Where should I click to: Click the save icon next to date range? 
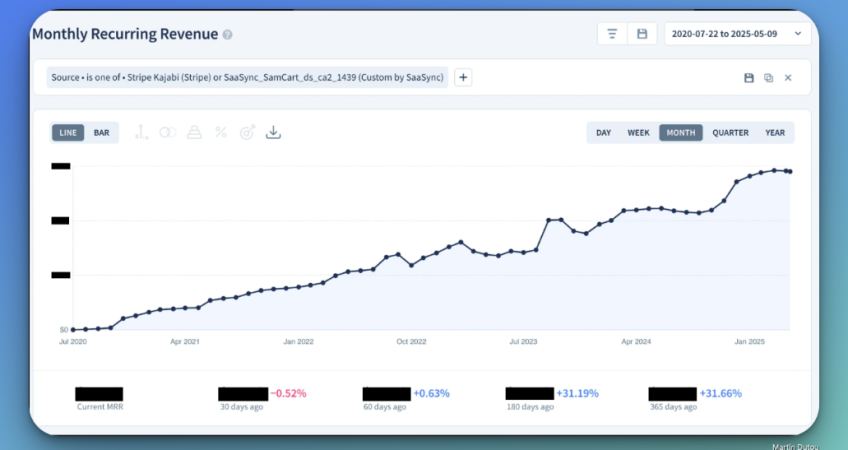point(642,34)
